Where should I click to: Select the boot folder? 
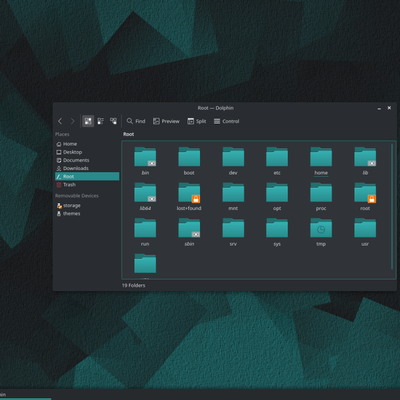(189, 161)
